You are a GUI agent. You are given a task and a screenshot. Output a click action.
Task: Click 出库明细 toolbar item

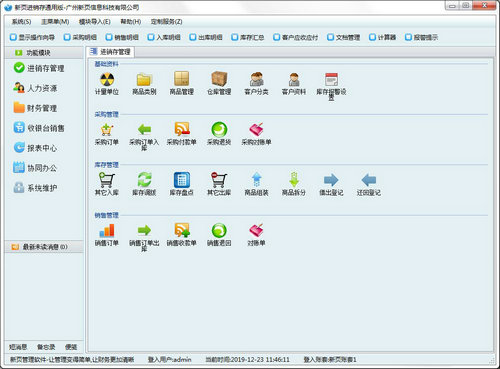[206, 37]
